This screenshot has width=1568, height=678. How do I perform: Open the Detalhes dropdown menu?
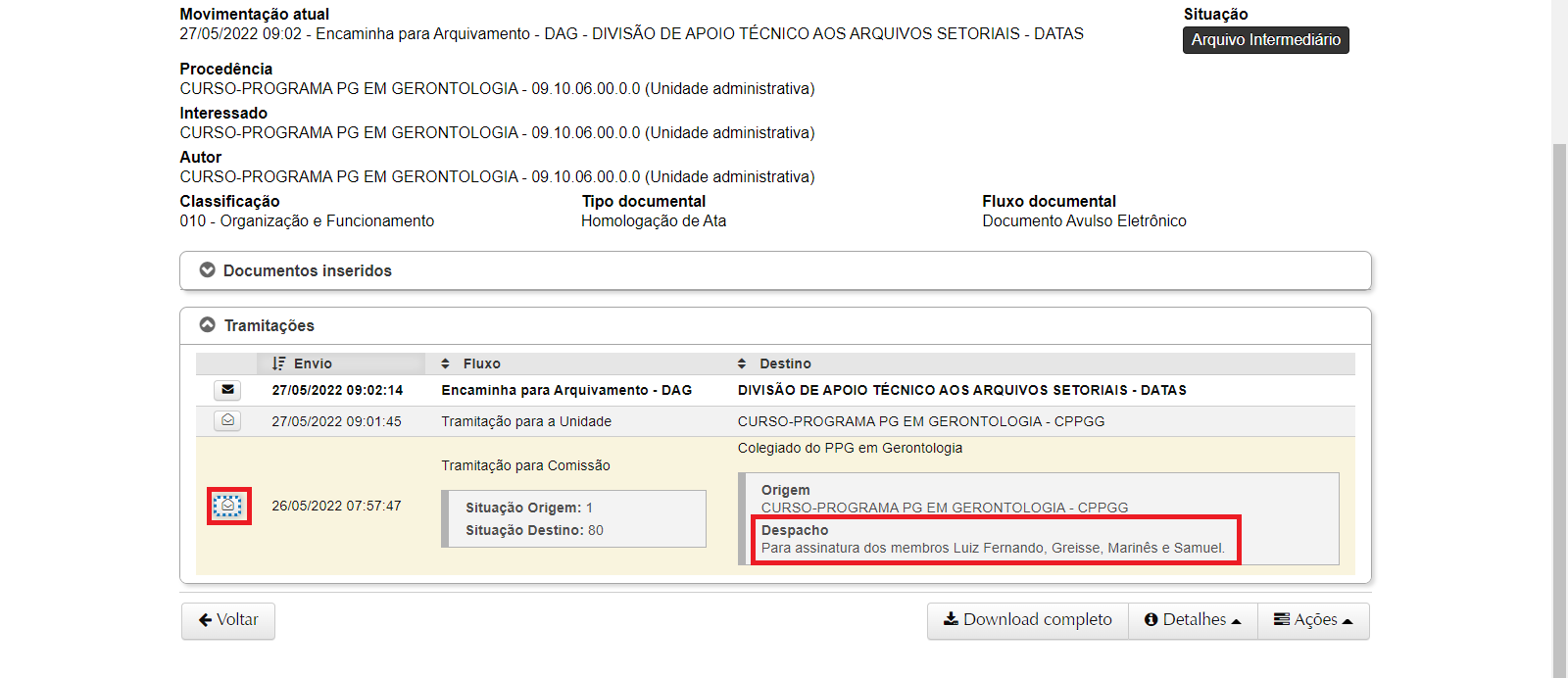(x=1193, y=620)
